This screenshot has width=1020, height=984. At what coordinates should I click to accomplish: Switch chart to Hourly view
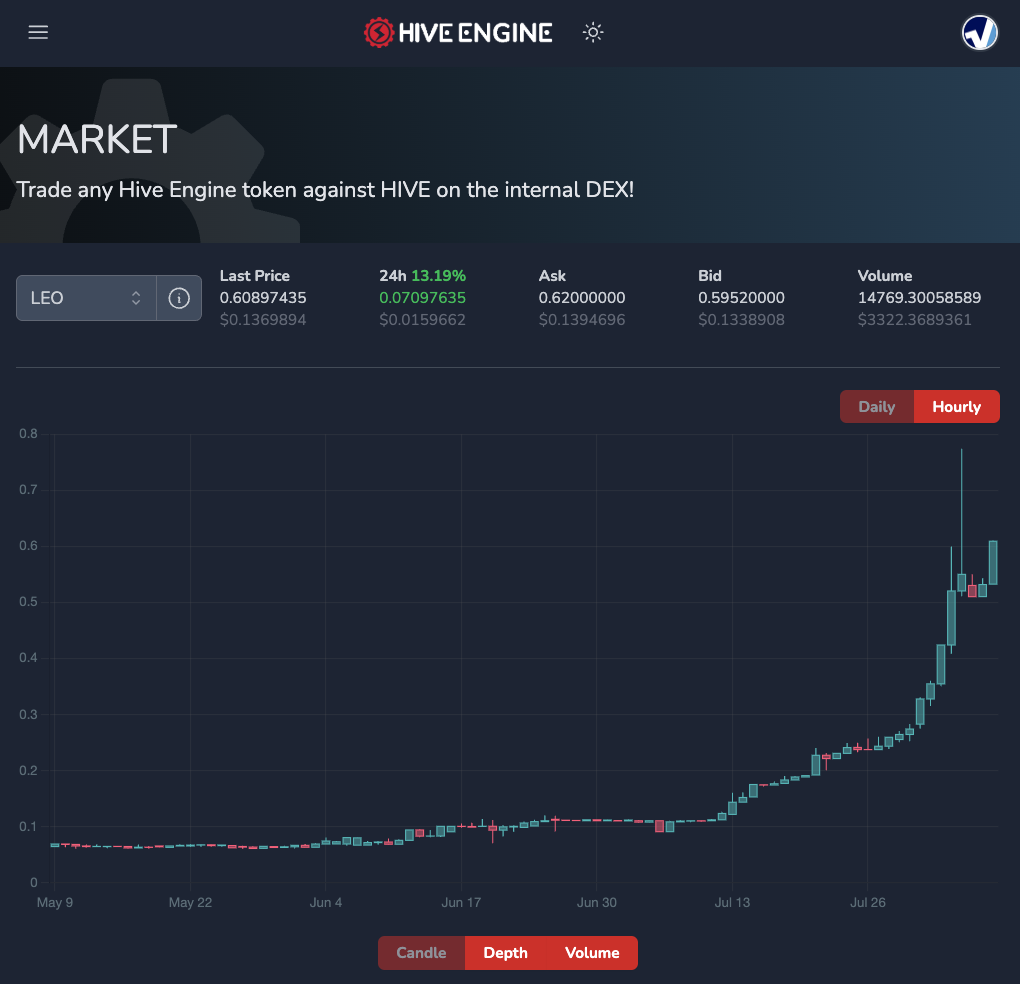click(956, 406)
